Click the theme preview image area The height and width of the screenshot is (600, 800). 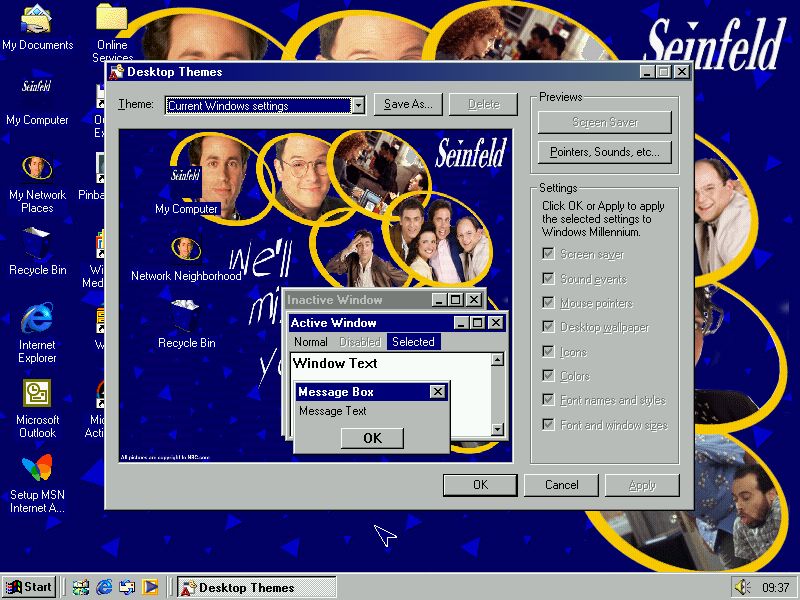coord(315,200)
